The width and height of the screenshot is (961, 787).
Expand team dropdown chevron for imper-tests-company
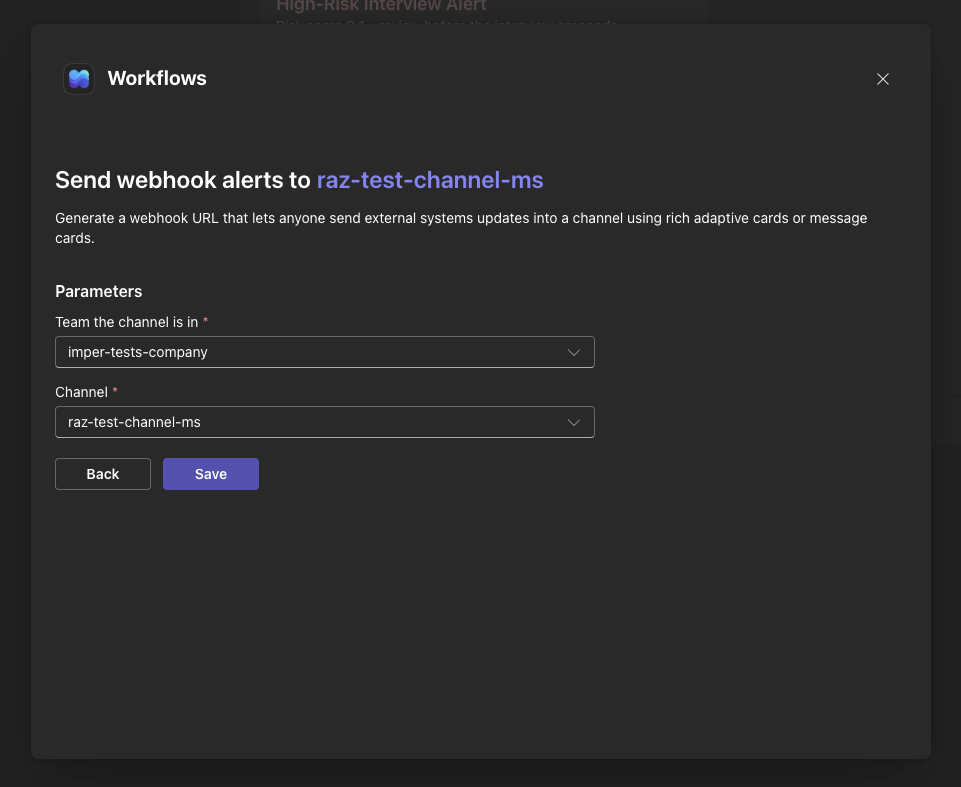[x=574, y=352]
